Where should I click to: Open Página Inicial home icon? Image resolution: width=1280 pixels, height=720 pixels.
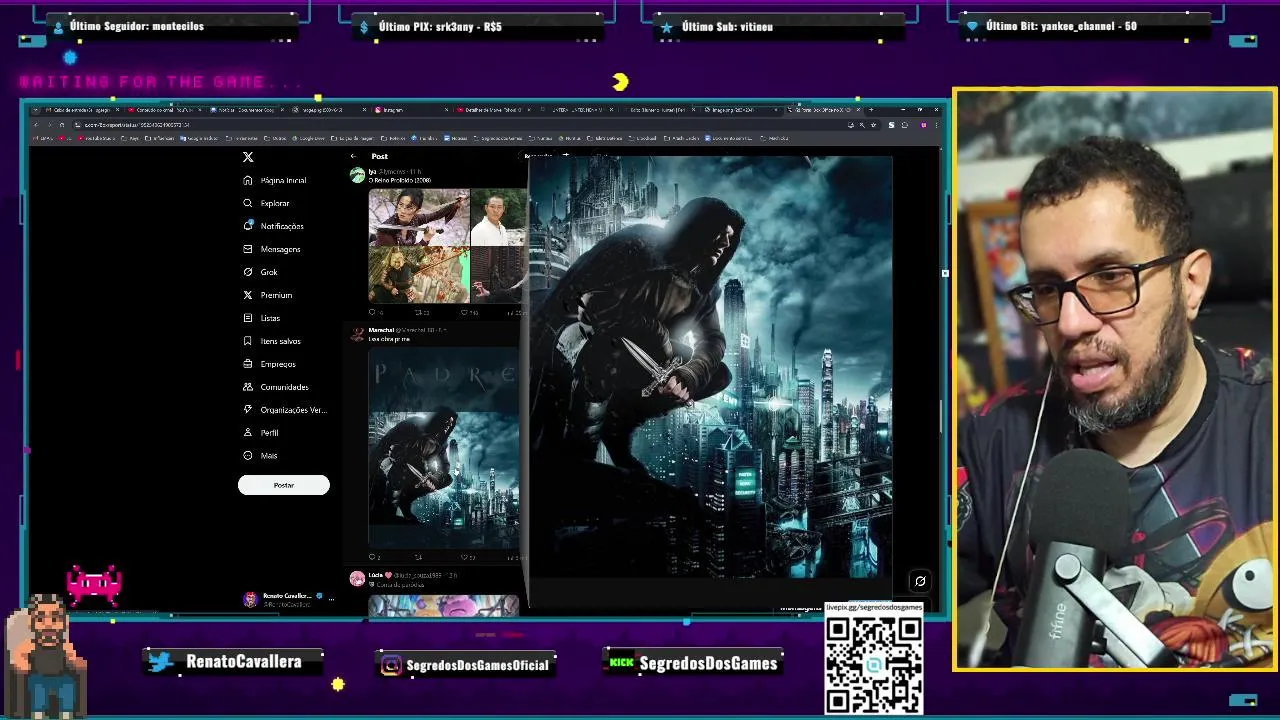point(248,180)
